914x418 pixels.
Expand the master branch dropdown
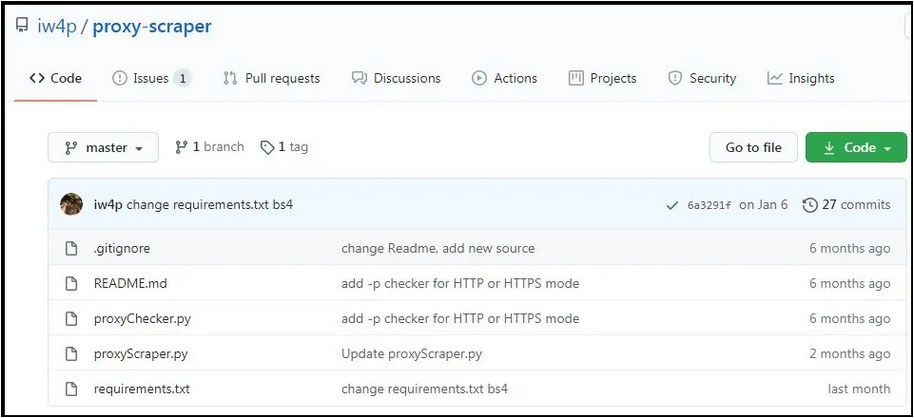click(103, 147)
